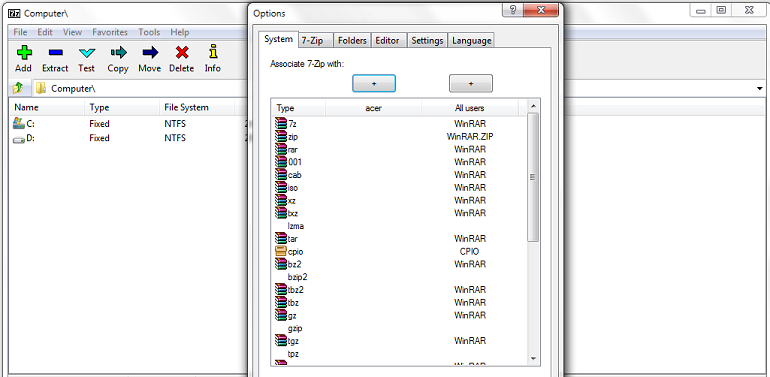This screenshot has height=377, width=770.
Task: Open the Tools menu
Action: coord(149,32)
